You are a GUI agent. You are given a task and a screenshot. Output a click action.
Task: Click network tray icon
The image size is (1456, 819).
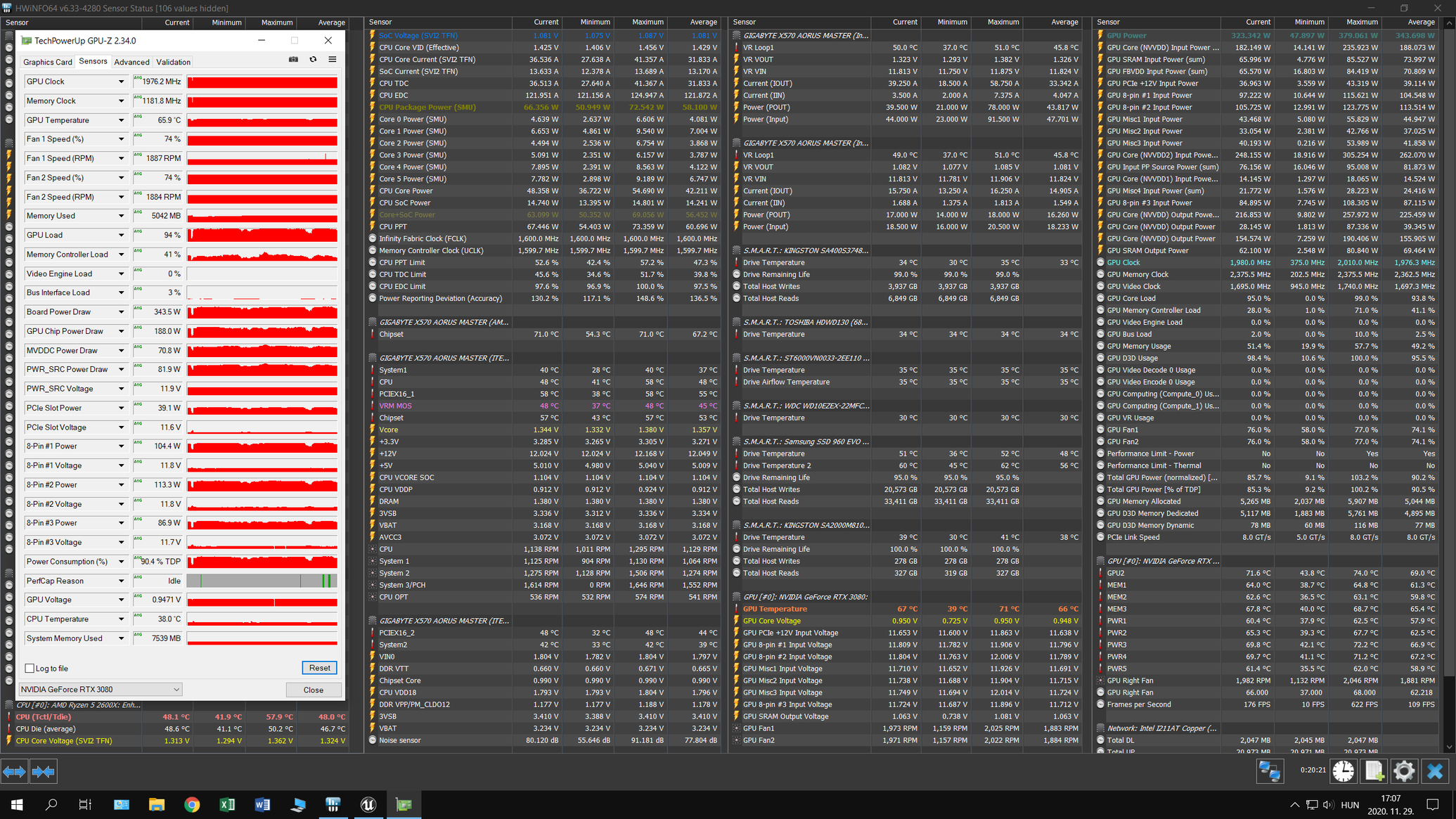click(1312, 804)
